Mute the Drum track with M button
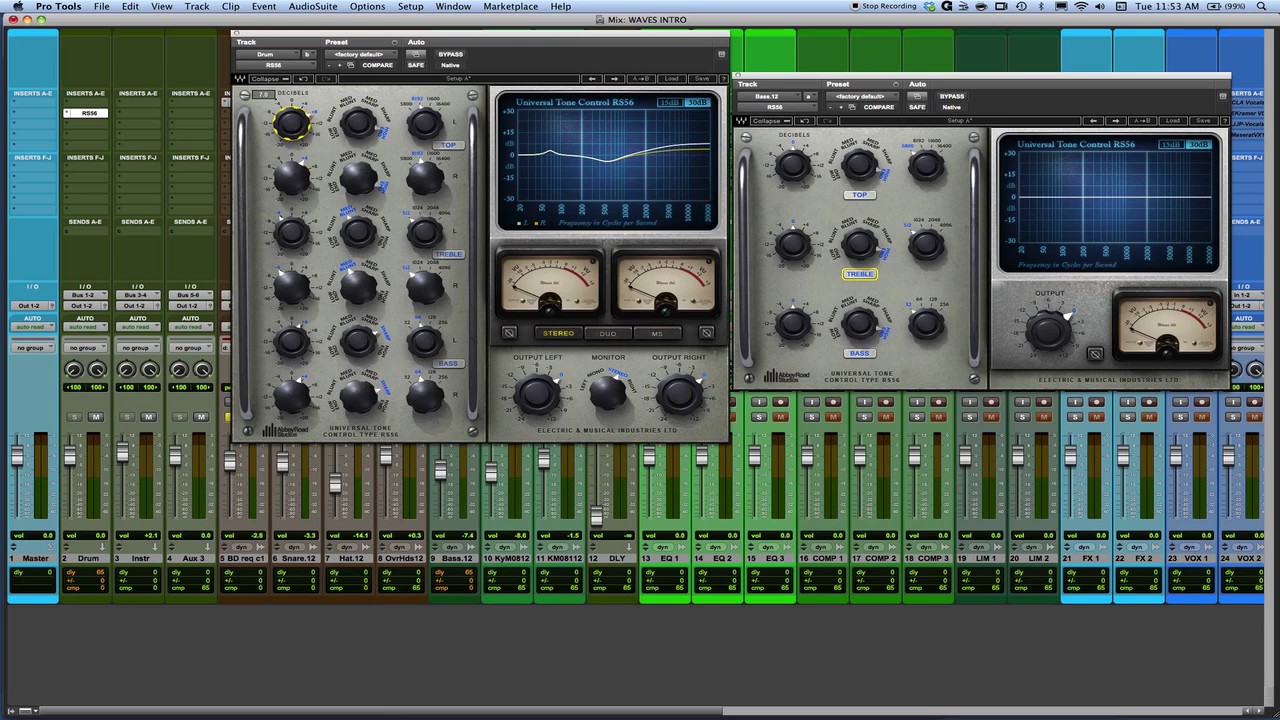The width and height of the screenshot is (1280, 720). (x=96, y=417)
